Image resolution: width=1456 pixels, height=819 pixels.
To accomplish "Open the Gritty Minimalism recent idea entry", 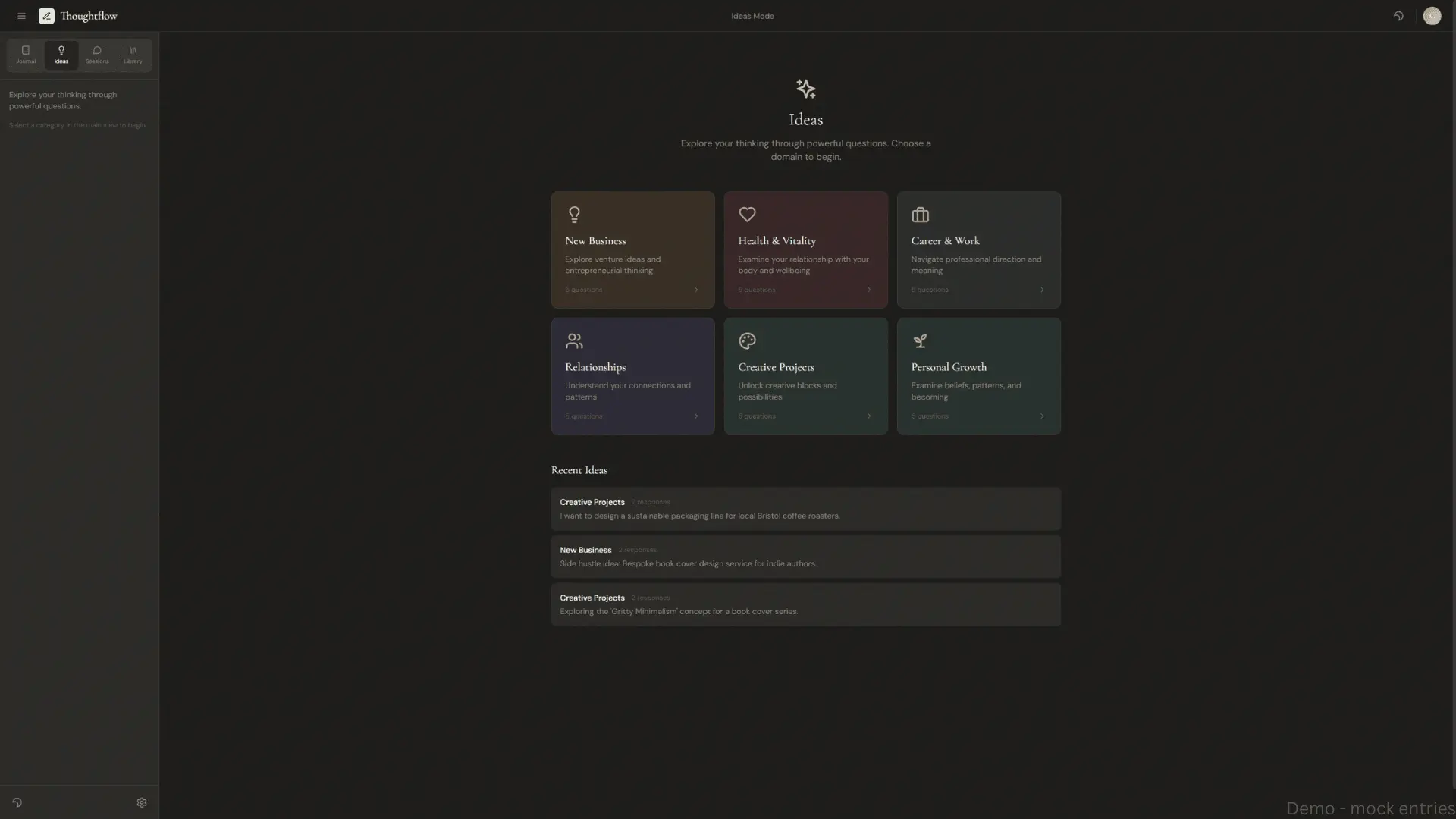I will coord(805,604).
